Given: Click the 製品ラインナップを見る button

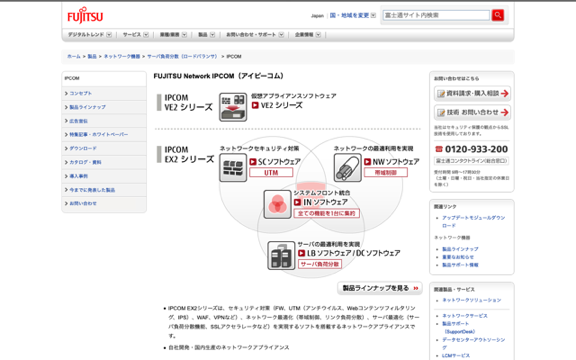Looking at the screenshot, I should [380, 288].
